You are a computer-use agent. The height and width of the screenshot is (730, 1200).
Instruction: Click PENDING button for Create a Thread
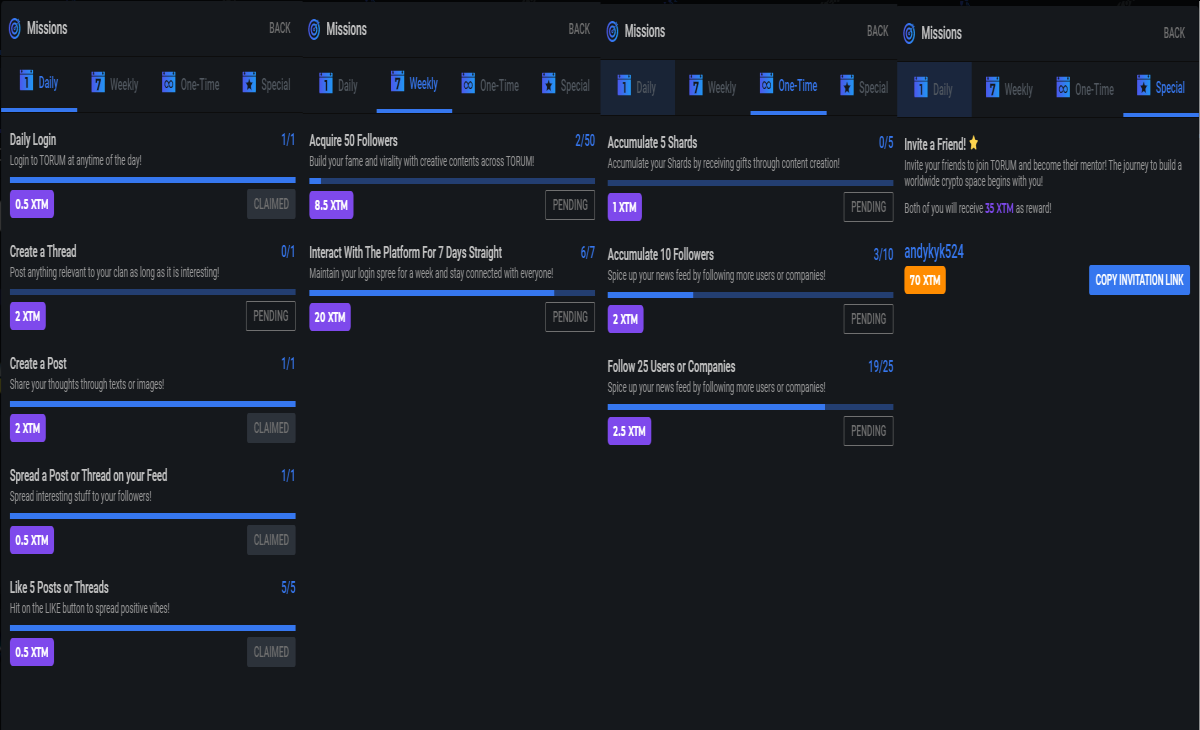[271, 316]
